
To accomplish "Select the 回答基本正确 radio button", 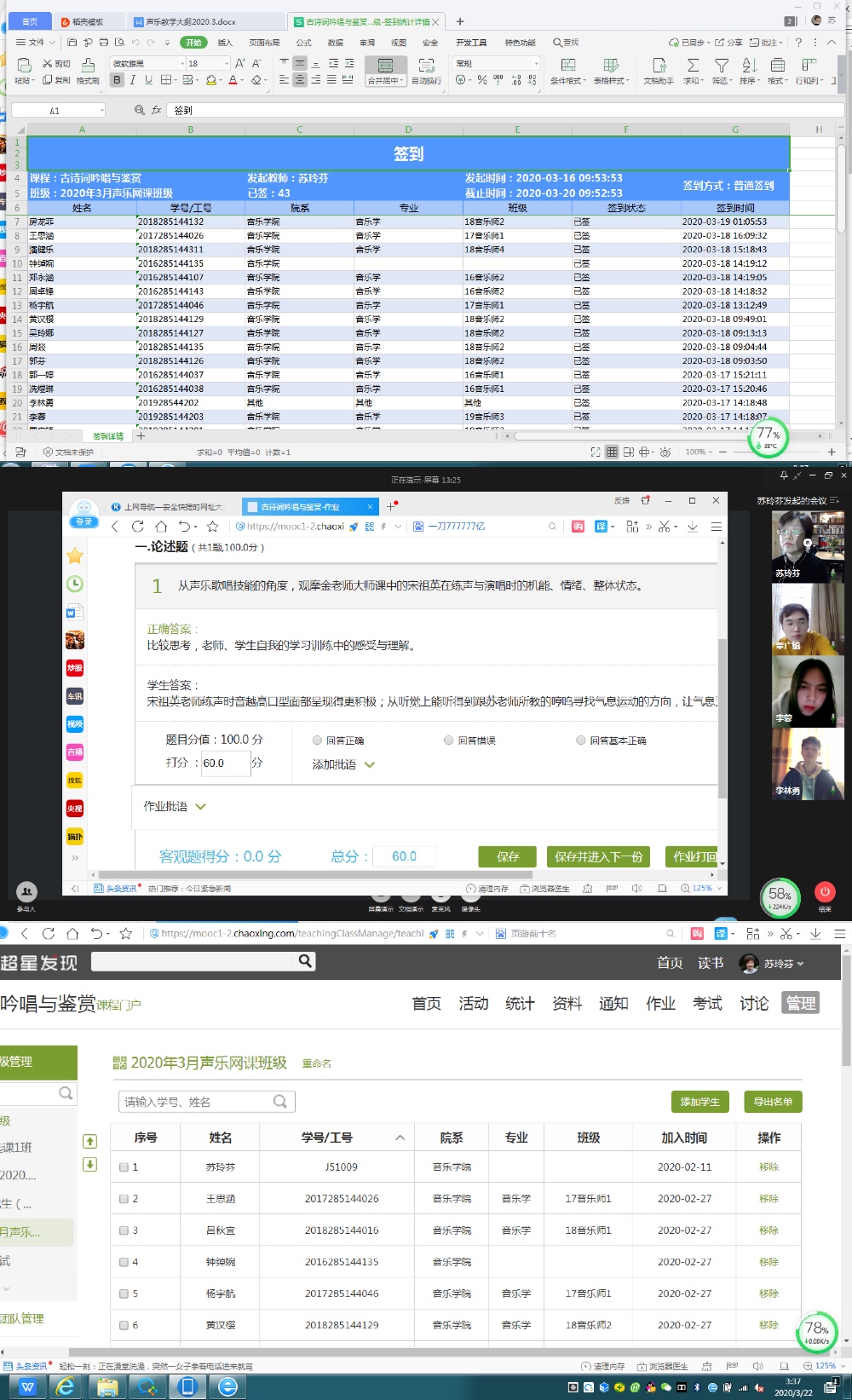I will coord(581,740).
